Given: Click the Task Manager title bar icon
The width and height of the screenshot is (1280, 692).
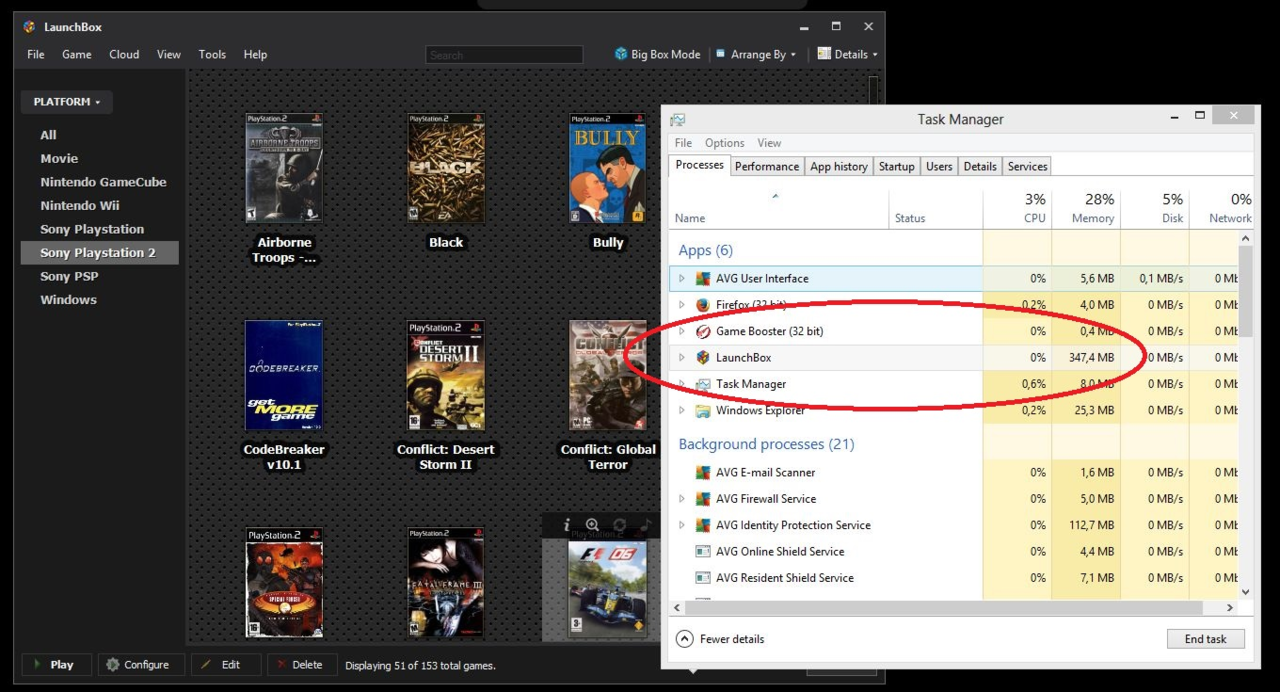Looking at the screenshot, I should [678, 119].
